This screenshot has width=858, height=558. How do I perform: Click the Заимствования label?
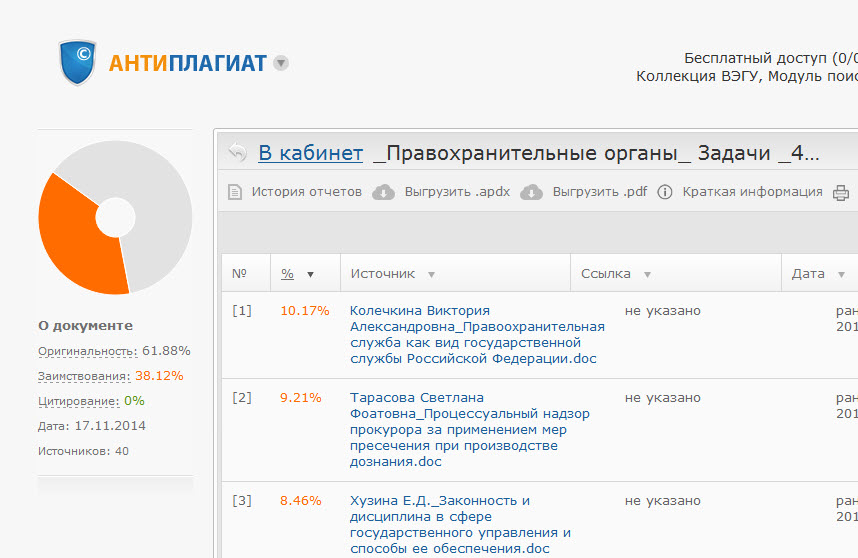coord(84,376)
